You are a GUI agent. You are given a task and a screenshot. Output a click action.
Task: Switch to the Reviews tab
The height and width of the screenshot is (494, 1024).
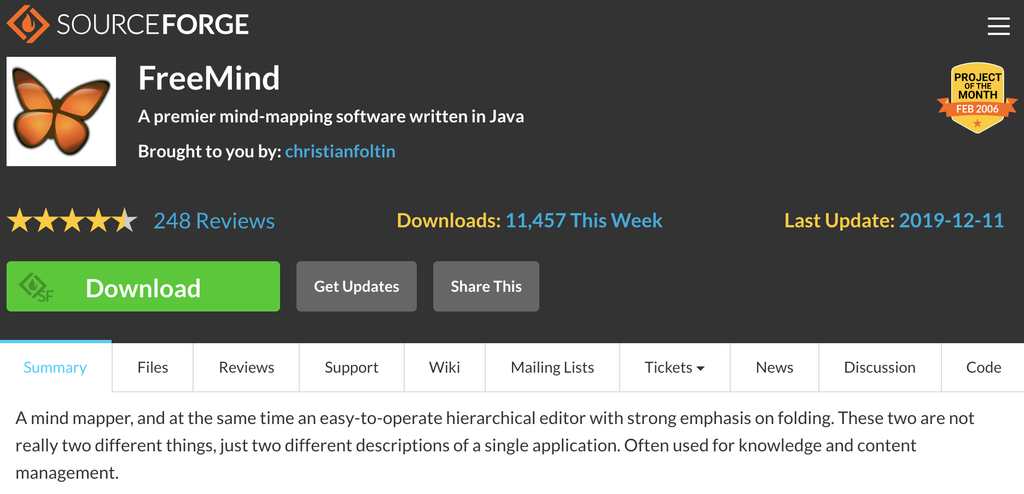point(246,368)
